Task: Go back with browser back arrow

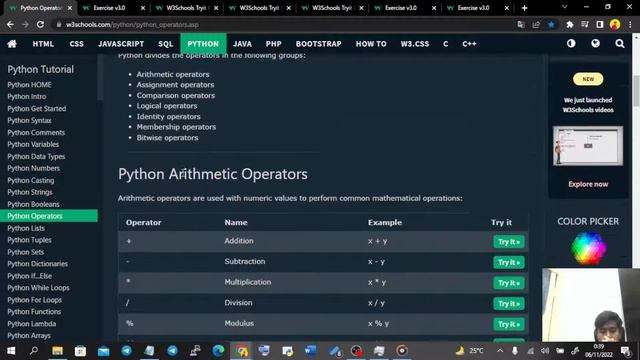Action: (x=10, y=24)
